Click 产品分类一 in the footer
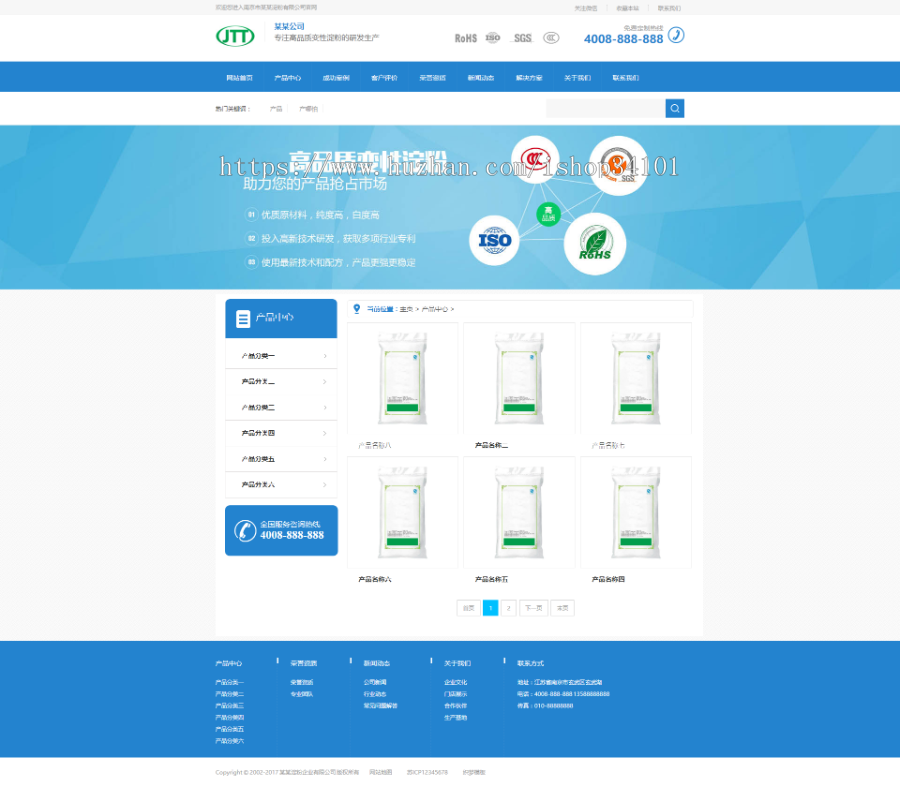The width and height of the screenshot is (900, 787). tap(230, 683)
